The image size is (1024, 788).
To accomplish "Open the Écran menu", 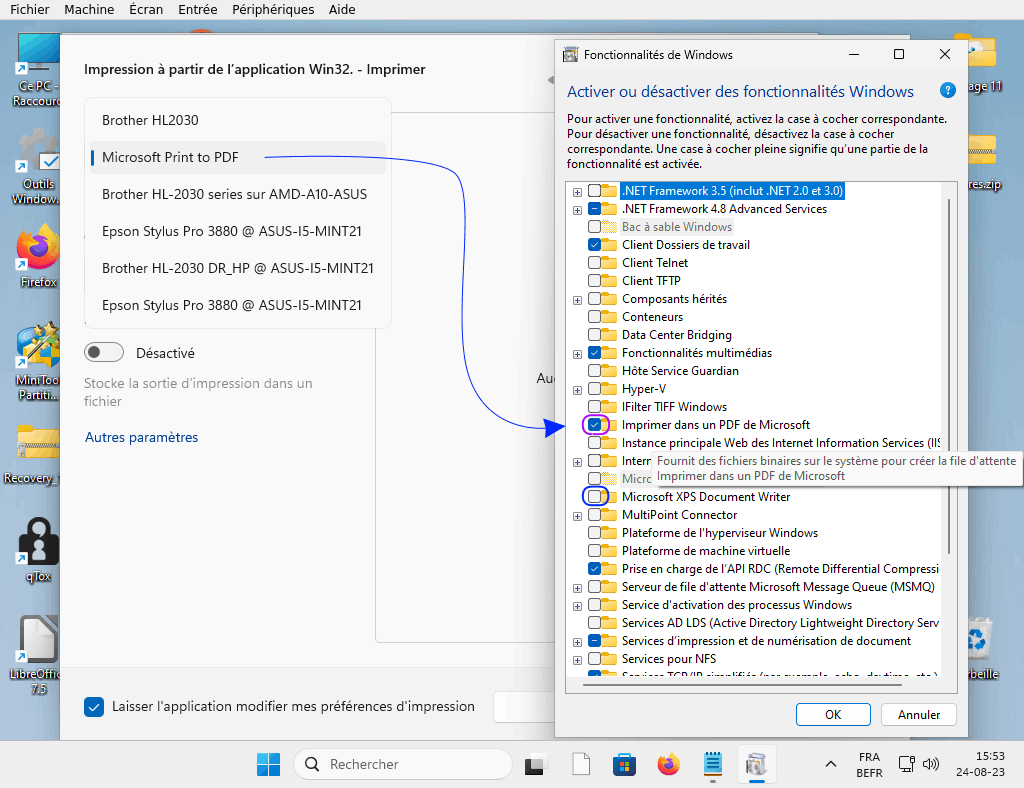I will pyautogui.click(x=146, y=10).
